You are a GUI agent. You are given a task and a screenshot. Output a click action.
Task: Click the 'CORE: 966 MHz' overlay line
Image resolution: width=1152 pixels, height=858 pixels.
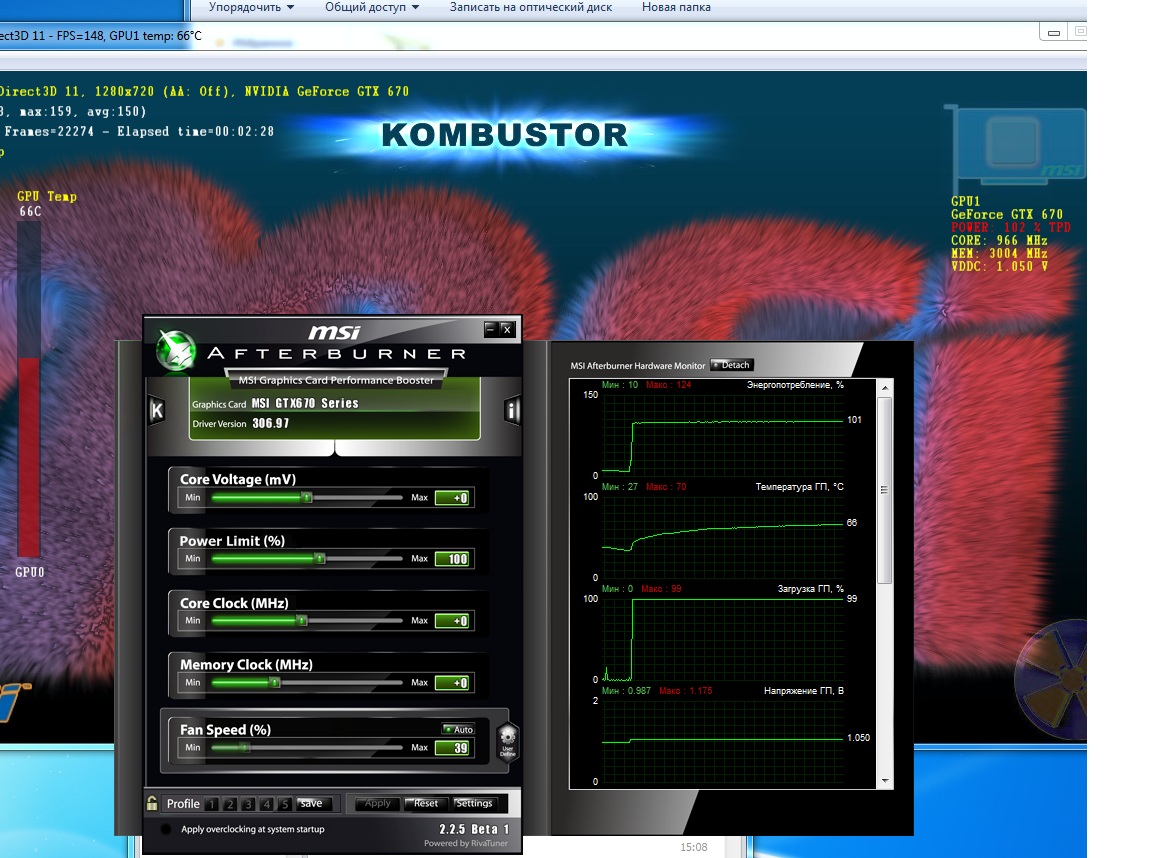click(999, 240)
